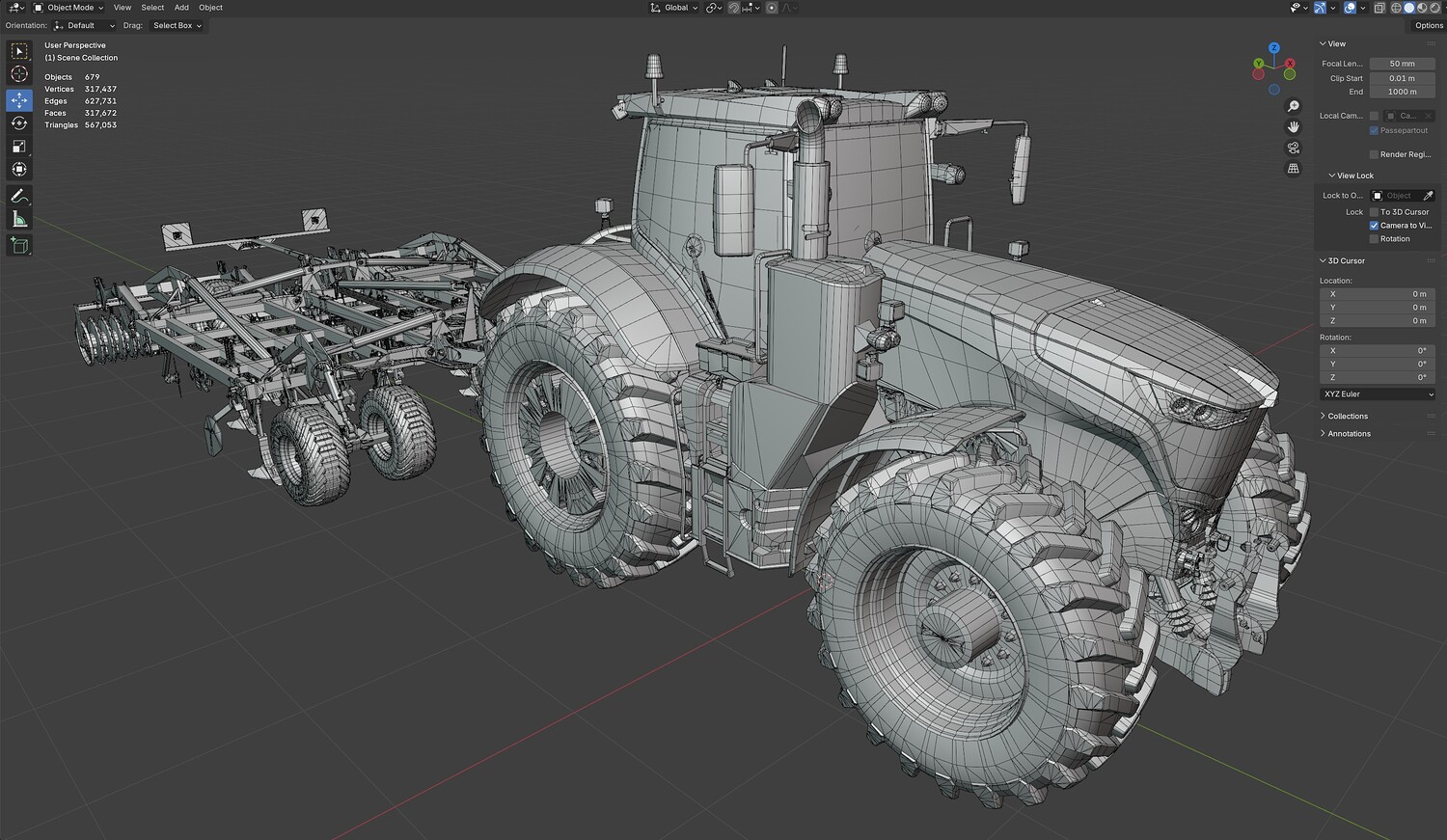Open the View menu
The width and height of the screenshot is (1447, 840).
pyautogui.click(x=123, y=8)
